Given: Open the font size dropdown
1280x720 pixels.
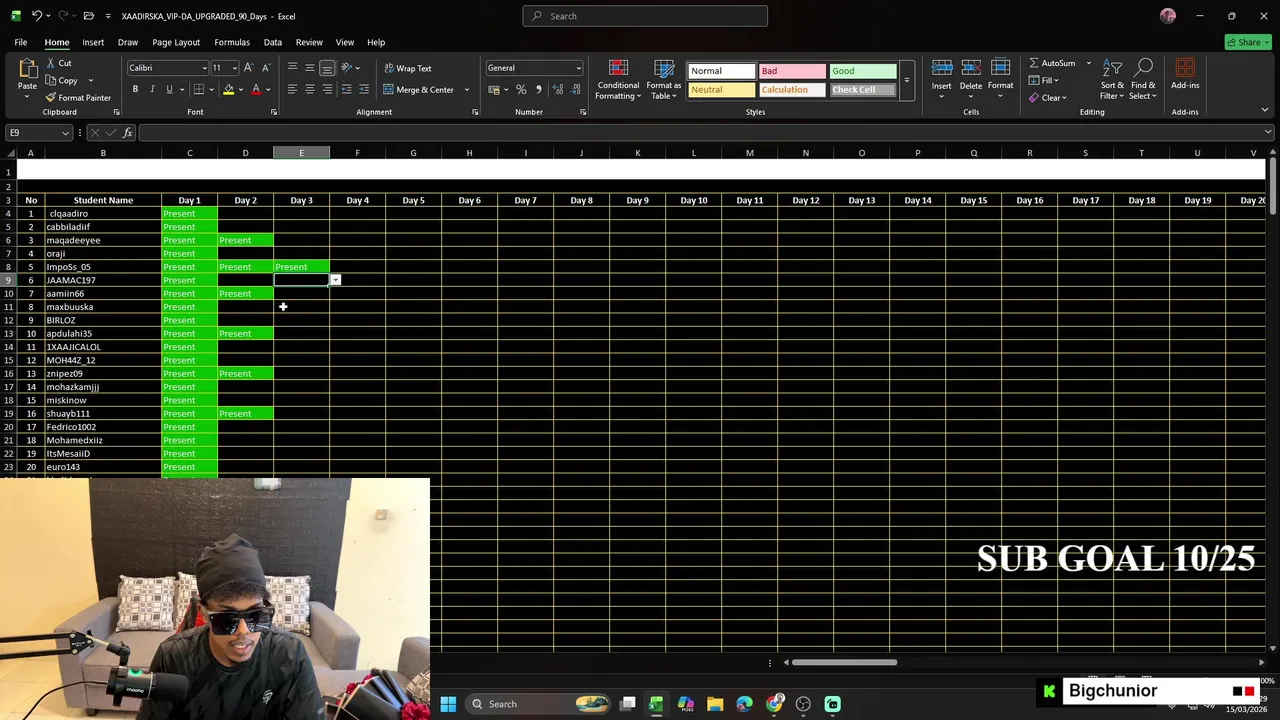Looking at the screenshot, I should (235, 68).
